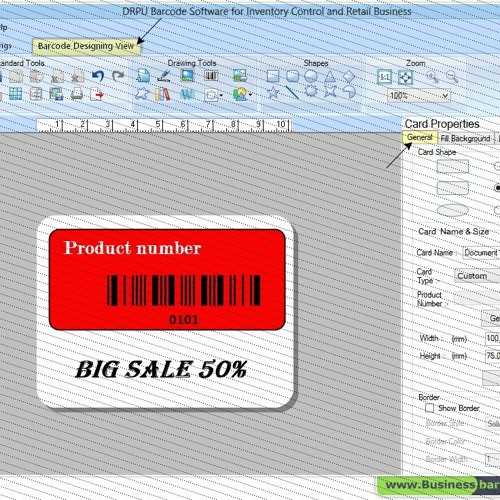This screenshot has width=500, height=500.
Task: Click the Export document icon with red arrow
Action: click(x=97, y=94)
